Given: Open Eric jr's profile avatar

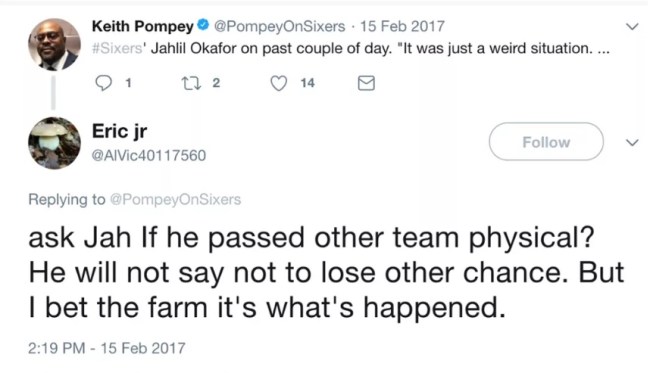Looking at the screenshot, I should [54, 143].
